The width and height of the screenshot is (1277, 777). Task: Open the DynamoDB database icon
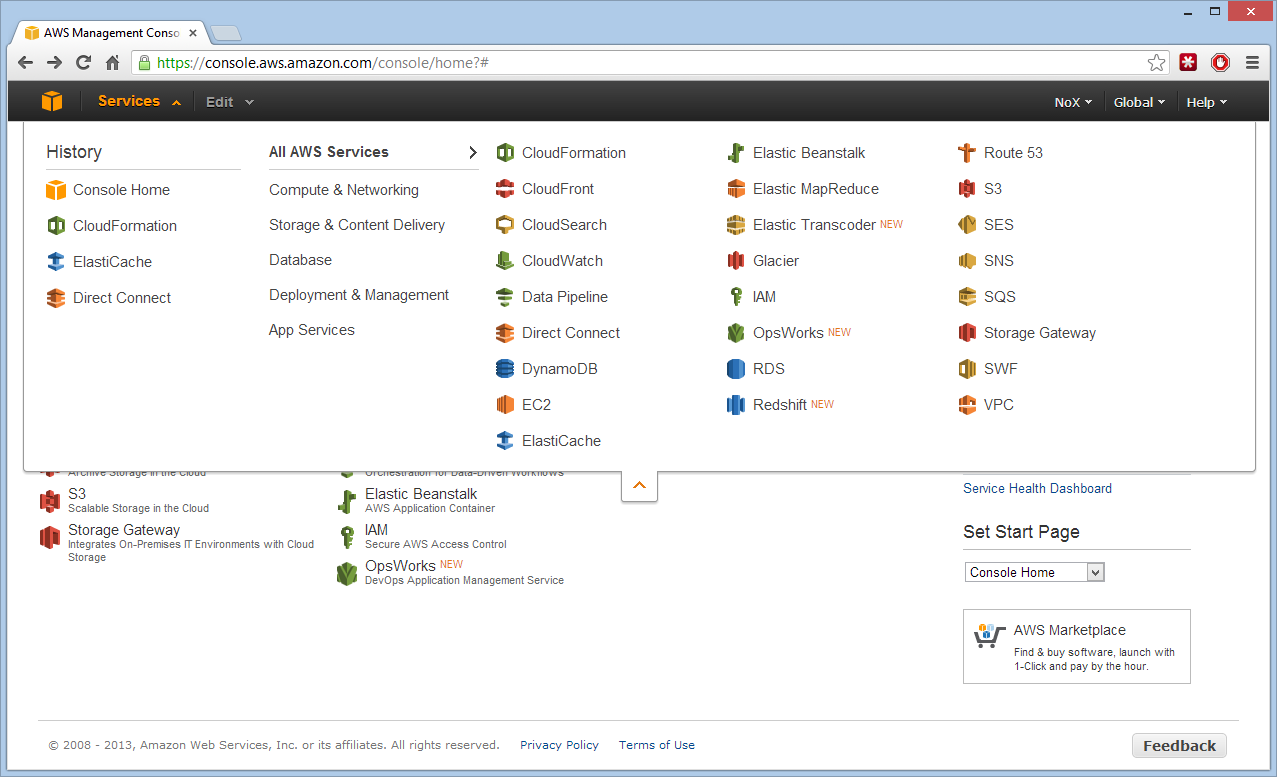(505, 369)
